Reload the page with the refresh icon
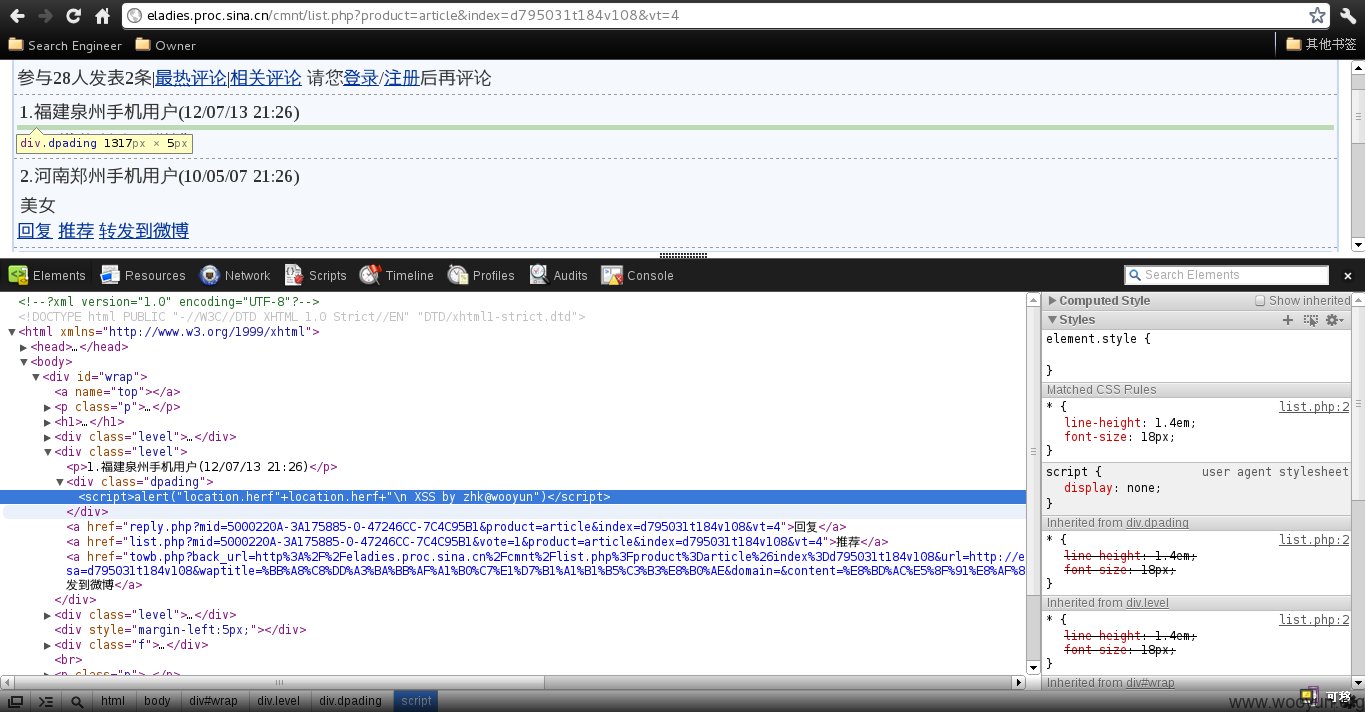 tap(73, 16)
